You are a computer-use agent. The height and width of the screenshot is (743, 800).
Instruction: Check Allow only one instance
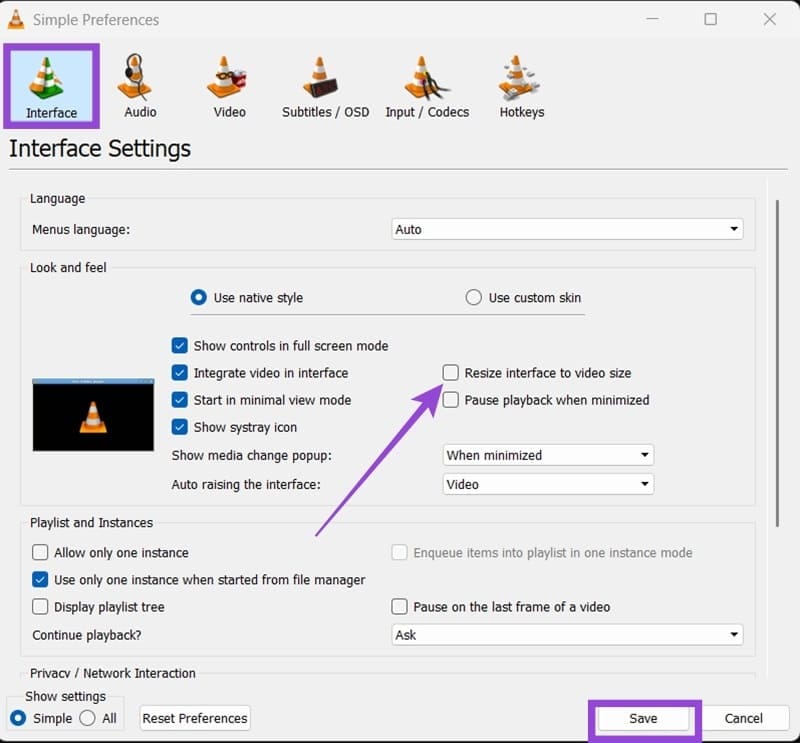coord(40,552)
